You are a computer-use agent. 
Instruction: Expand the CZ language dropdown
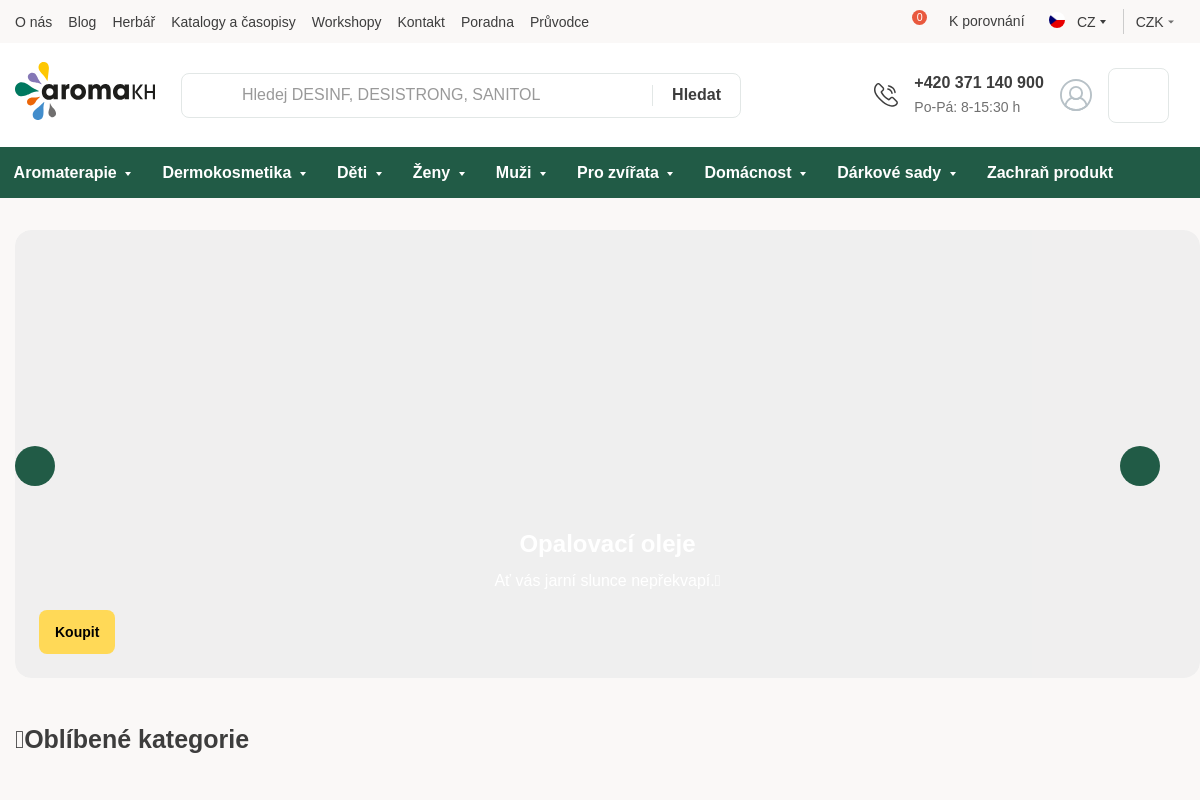tap(1091, 22)
